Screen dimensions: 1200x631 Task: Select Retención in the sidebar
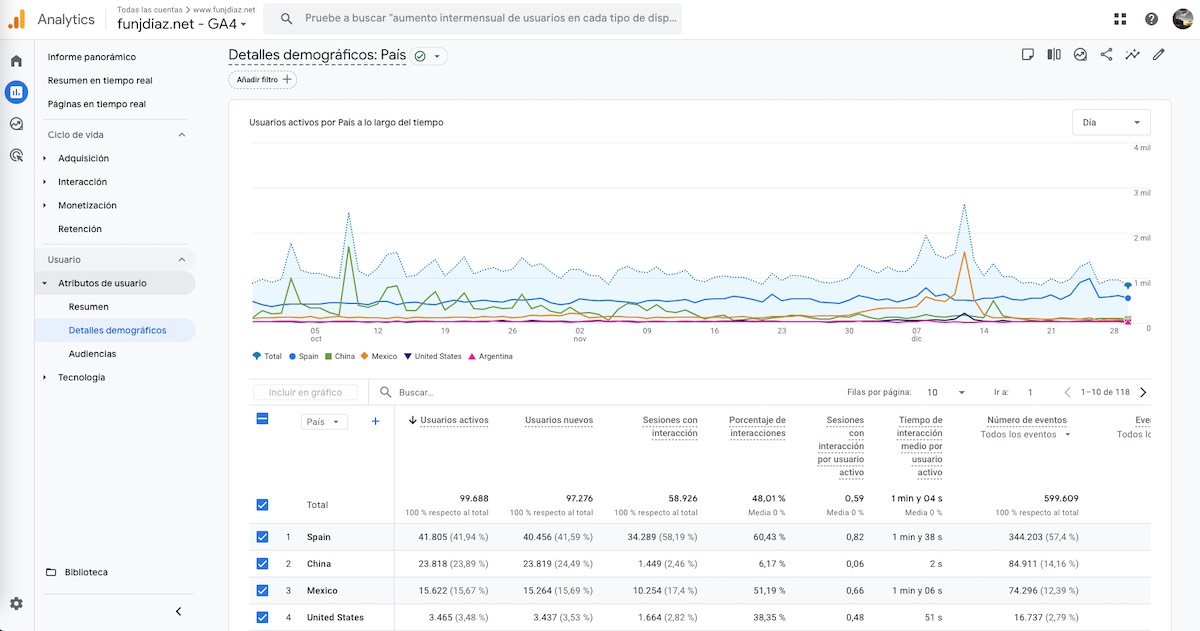coord(80,229)
